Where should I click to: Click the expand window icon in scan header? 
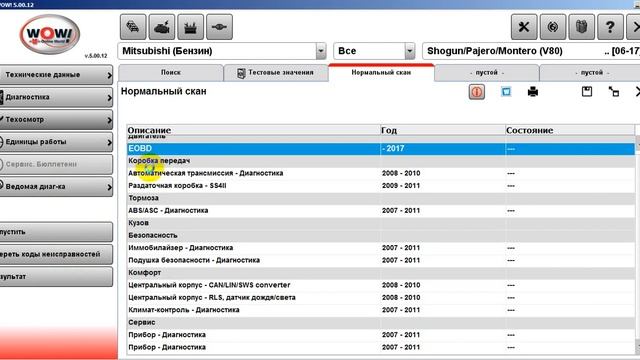click(613, 91)
